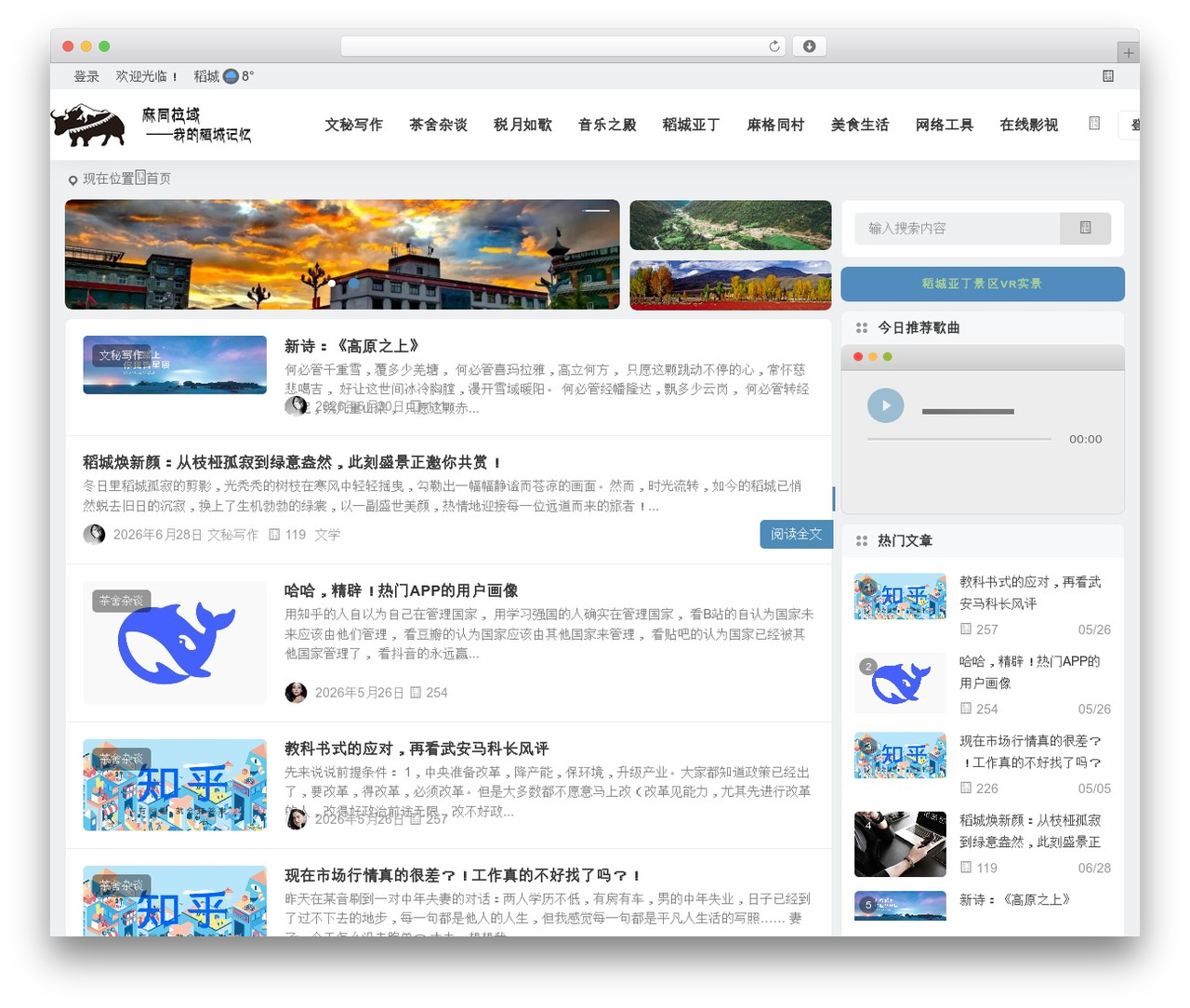
Task: Click 阅读全文 button
Action: [x=797, y=534]
